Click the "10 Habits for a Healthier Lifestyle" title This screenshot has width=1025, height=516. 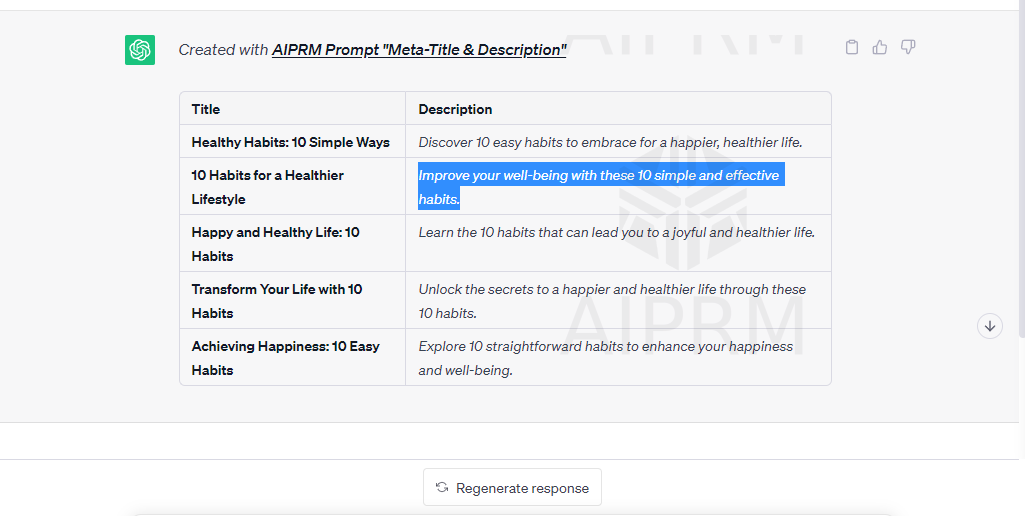point(267,186)
